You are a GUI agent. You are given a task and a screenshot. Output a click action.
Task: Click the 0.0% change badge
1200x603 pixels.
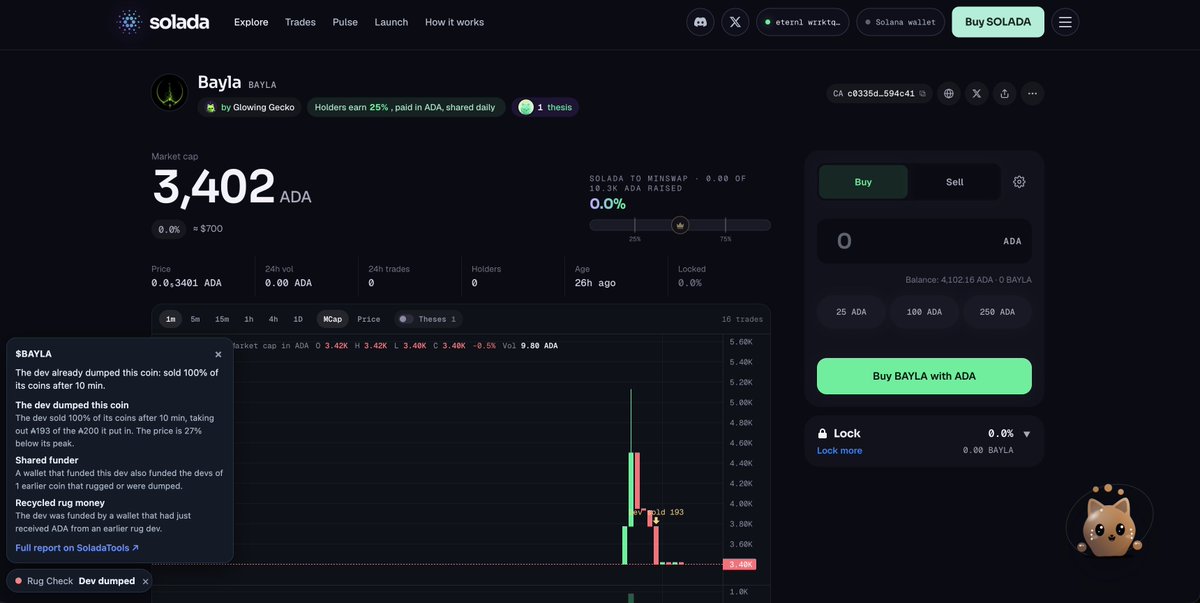click(169, 229)
